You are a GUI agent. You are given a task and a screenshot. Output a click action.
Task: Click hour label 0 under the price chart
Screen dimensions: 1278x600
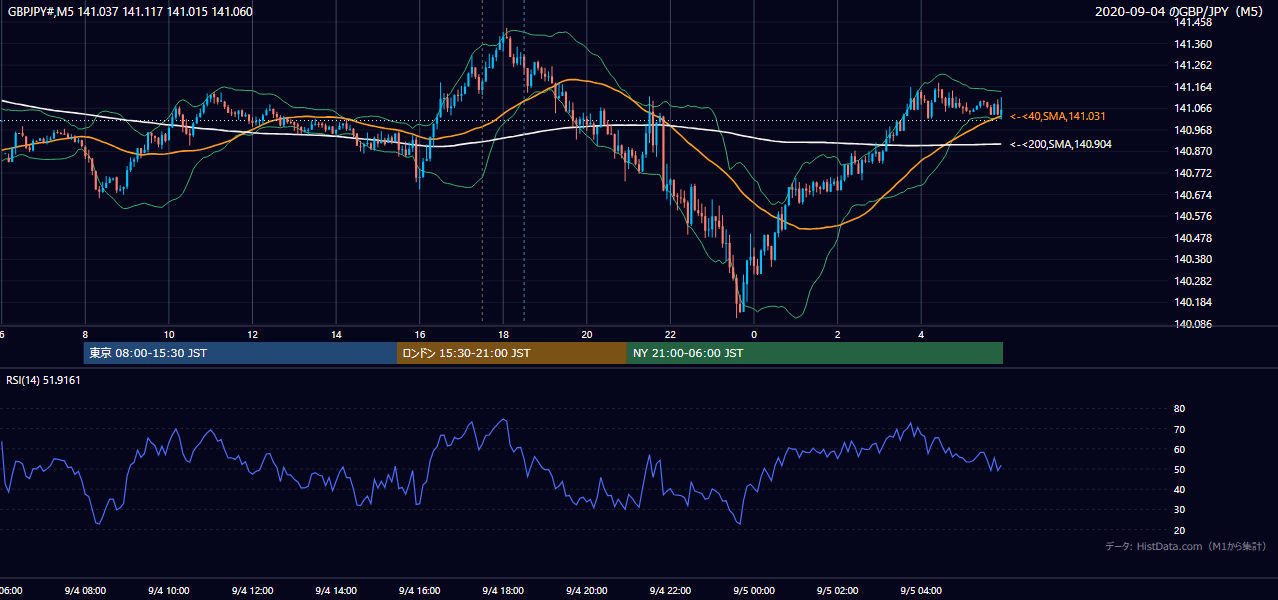755,335
